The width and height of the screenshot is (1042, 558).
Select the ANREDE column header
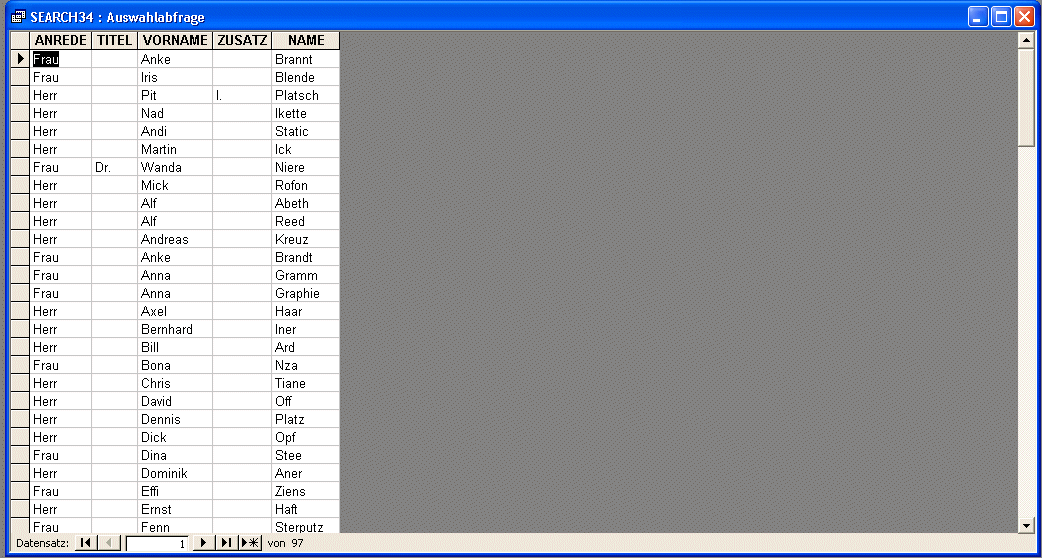click(60, 41)
